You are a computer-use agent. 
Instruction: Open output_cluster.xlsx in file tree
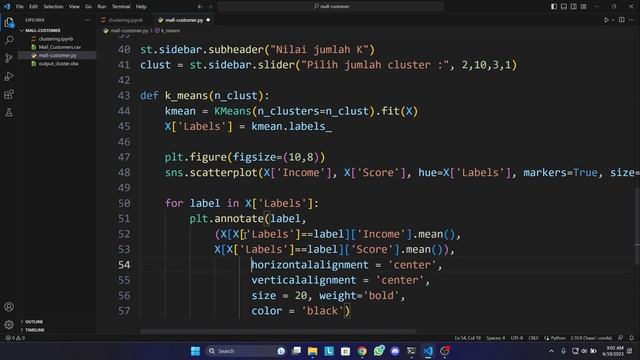58,64
